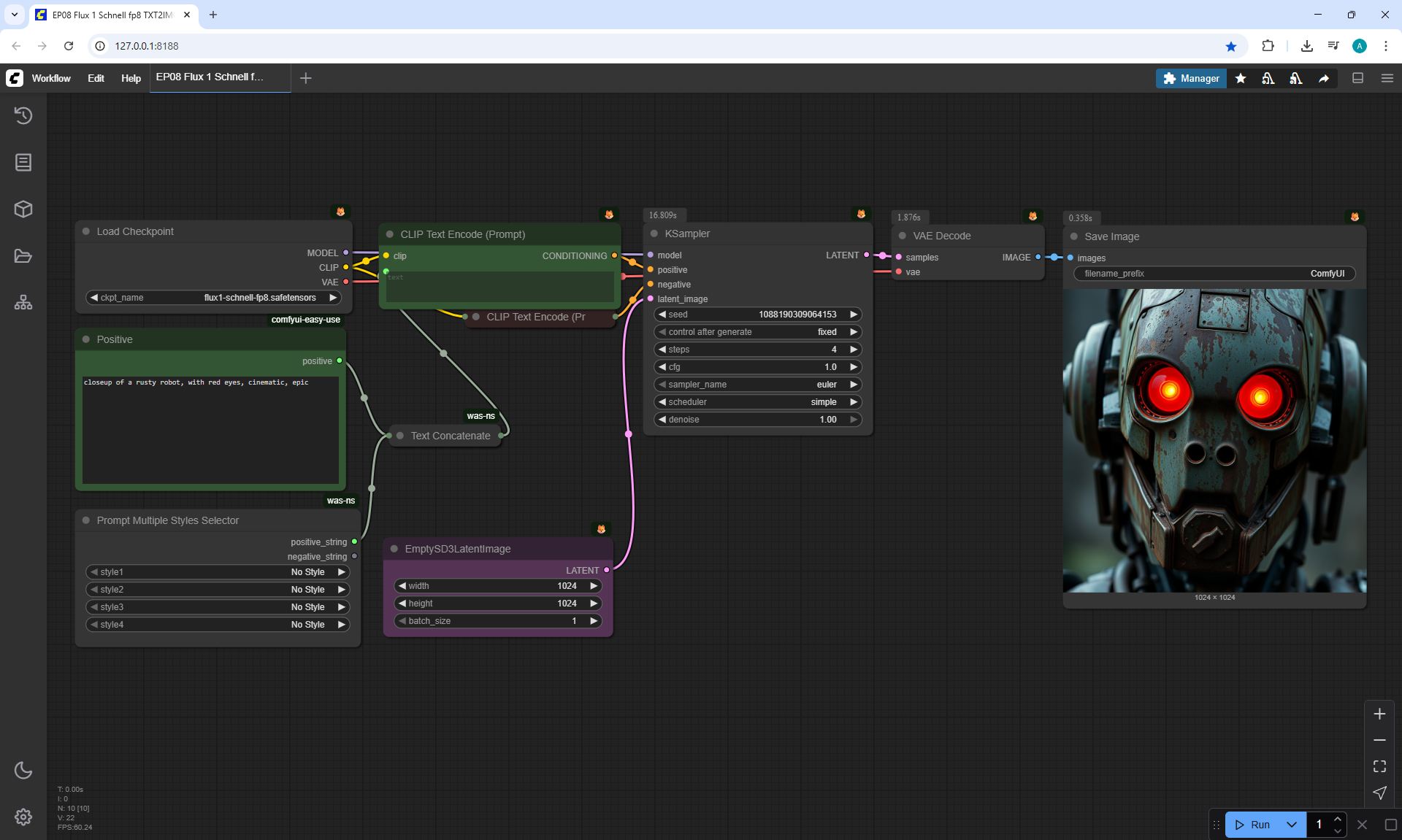
Task: Collapse the KSampler node via its dot
Action: coord(654,234)
